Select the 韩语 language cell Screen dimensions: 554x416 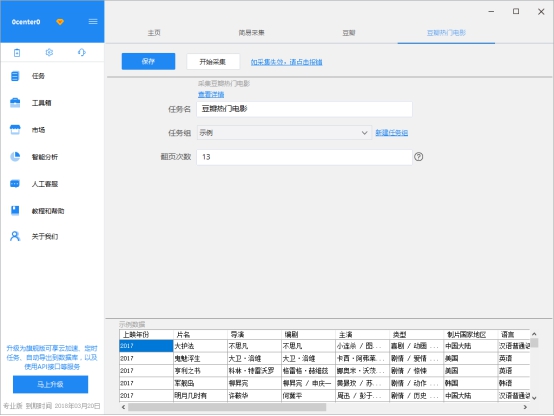514,383
